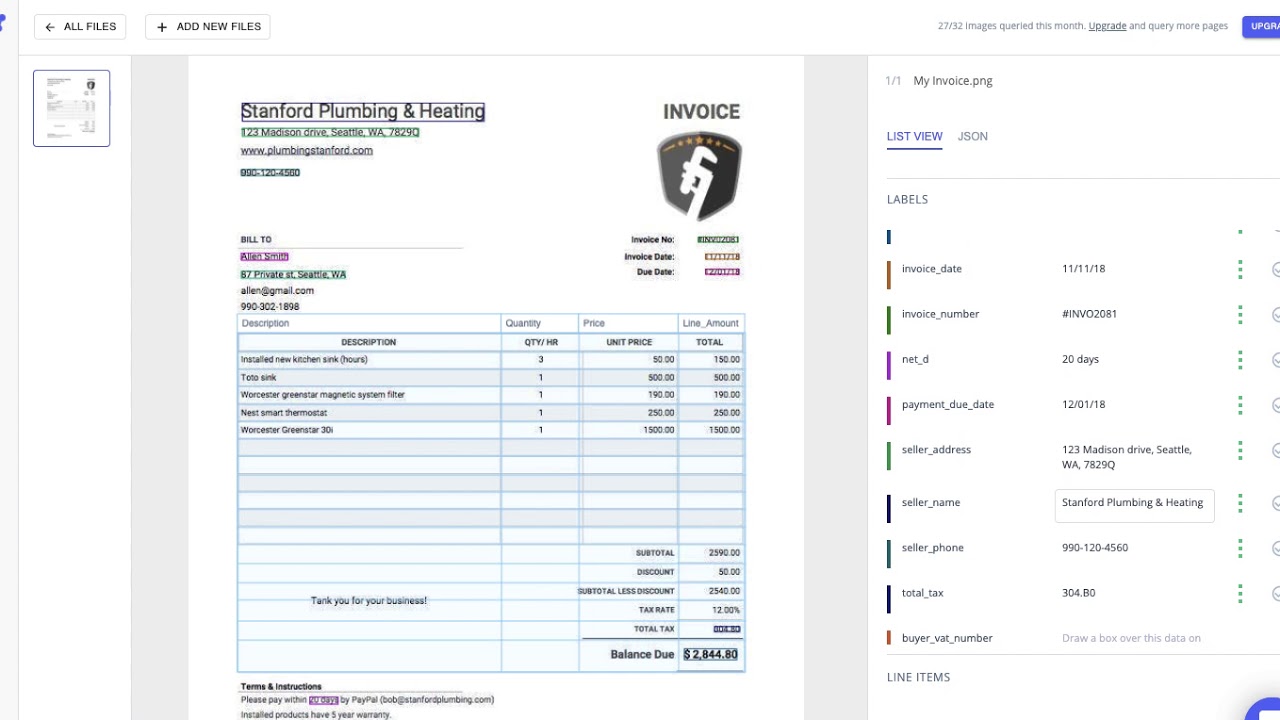Select highlighted Invoice Date value on invoice
Viewport: 1280px width, 720px height.
pyautogui.click(x=722, y=257)
